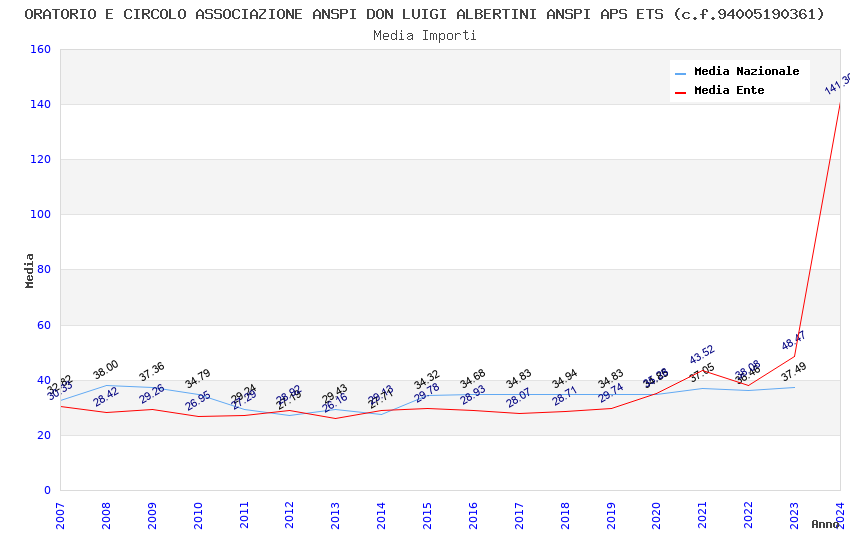Click the 'Anno' x-axis title
This screenshot has height=550, width=850.
click(825, 524)
